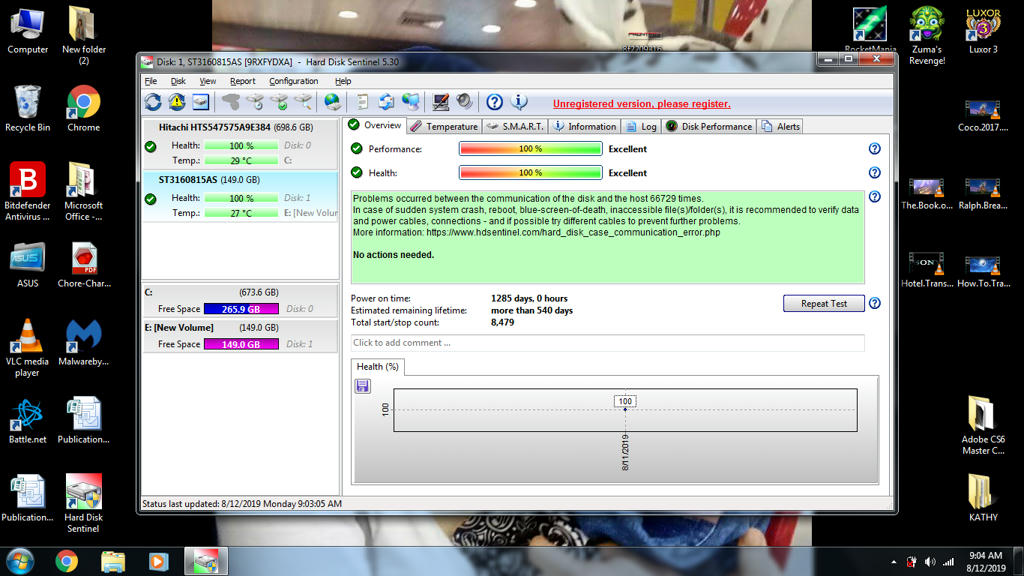The image size is (1024, 576).
Task: Click the disk with magnifier search icon
Action: point(303,102)
